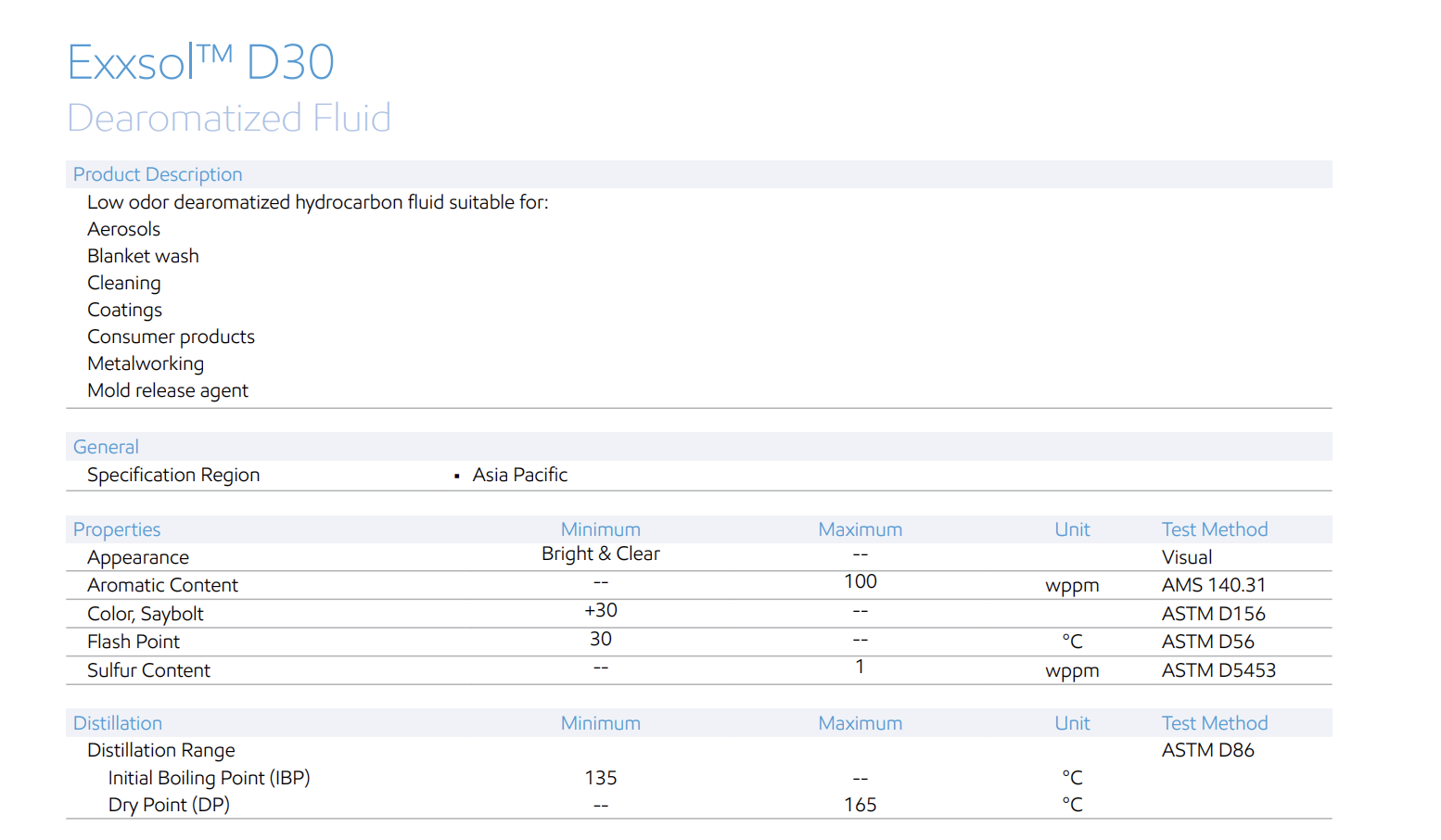The height and width of the screenshot is (840, 1441).
Task: Click the 'ASTM D5453' test method
Action: pyautogui.click(x=1219, y=670)
